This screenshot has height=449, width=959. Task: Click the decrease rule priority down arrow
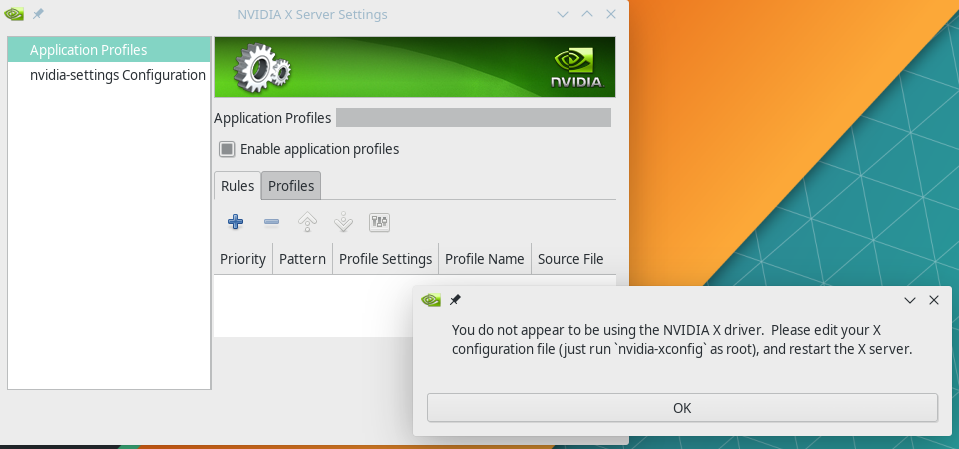pos(343,222)
